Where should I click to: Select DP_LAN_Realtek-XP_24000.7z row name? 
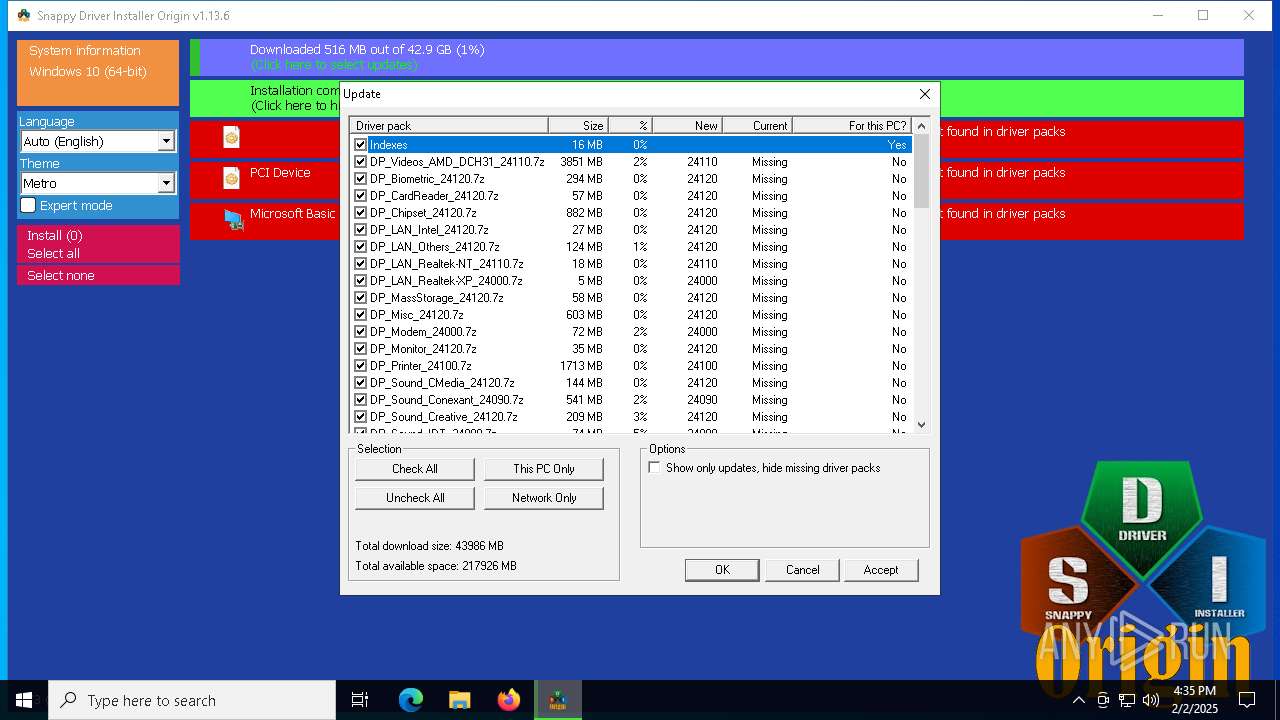[x=446, y=281]
